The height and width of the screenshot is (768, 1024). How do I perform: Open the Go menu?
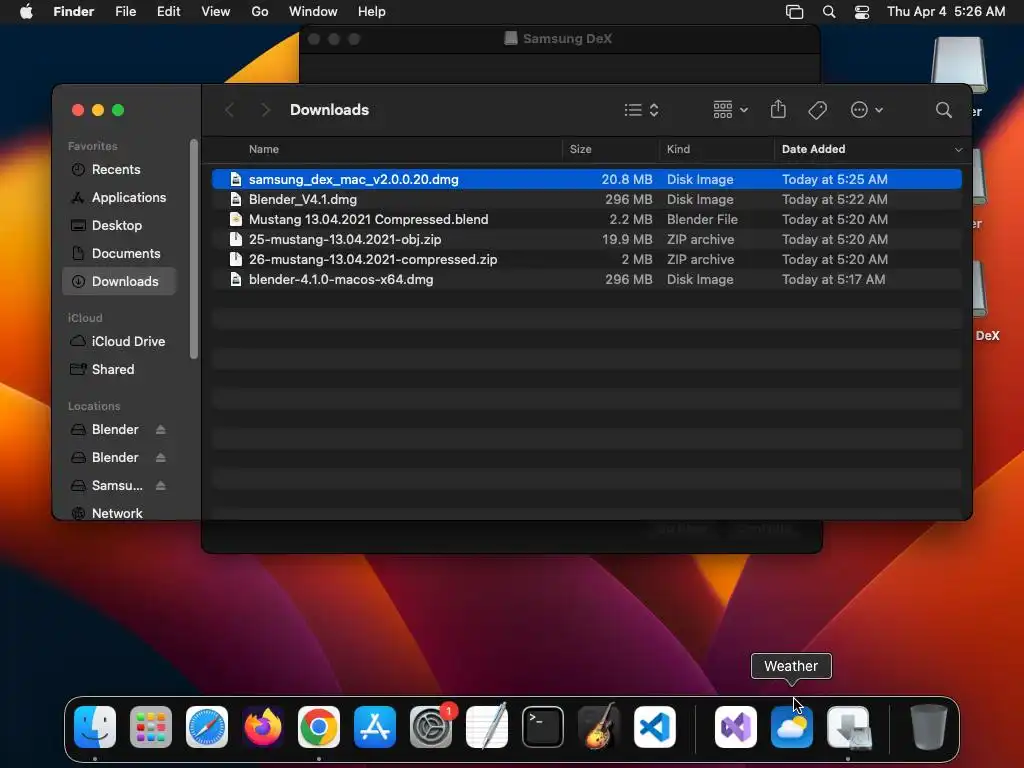pyautogui.click(x=260, y=12)
